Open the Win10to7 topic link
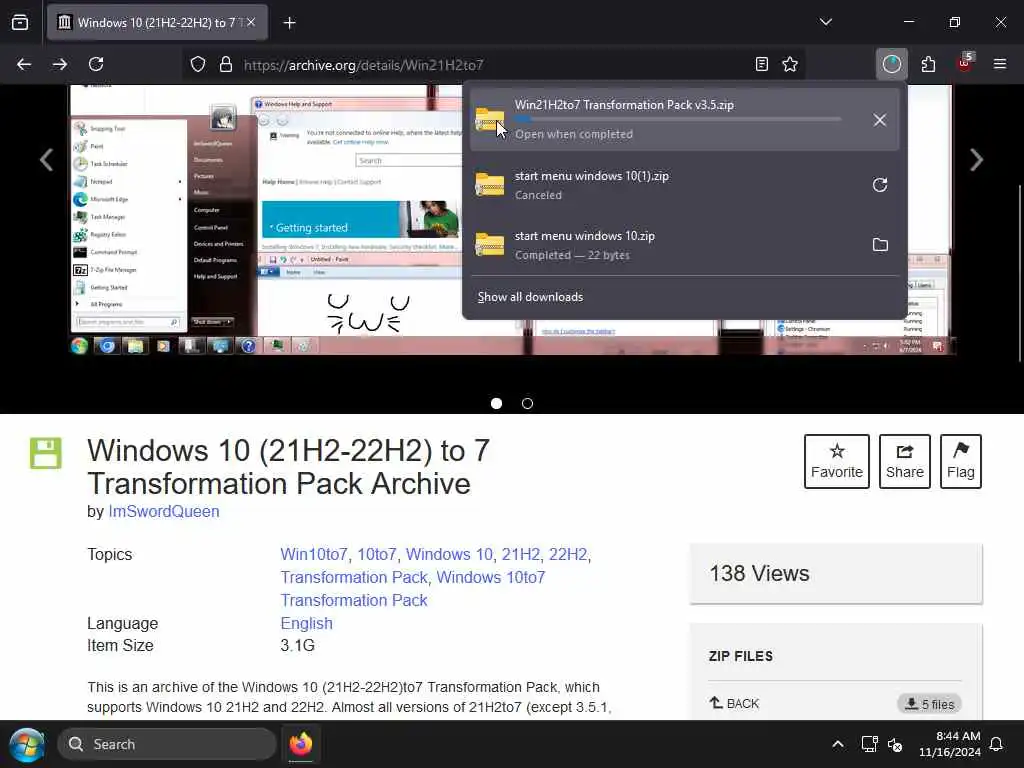The image size is (1024, 768). point(313,554)
